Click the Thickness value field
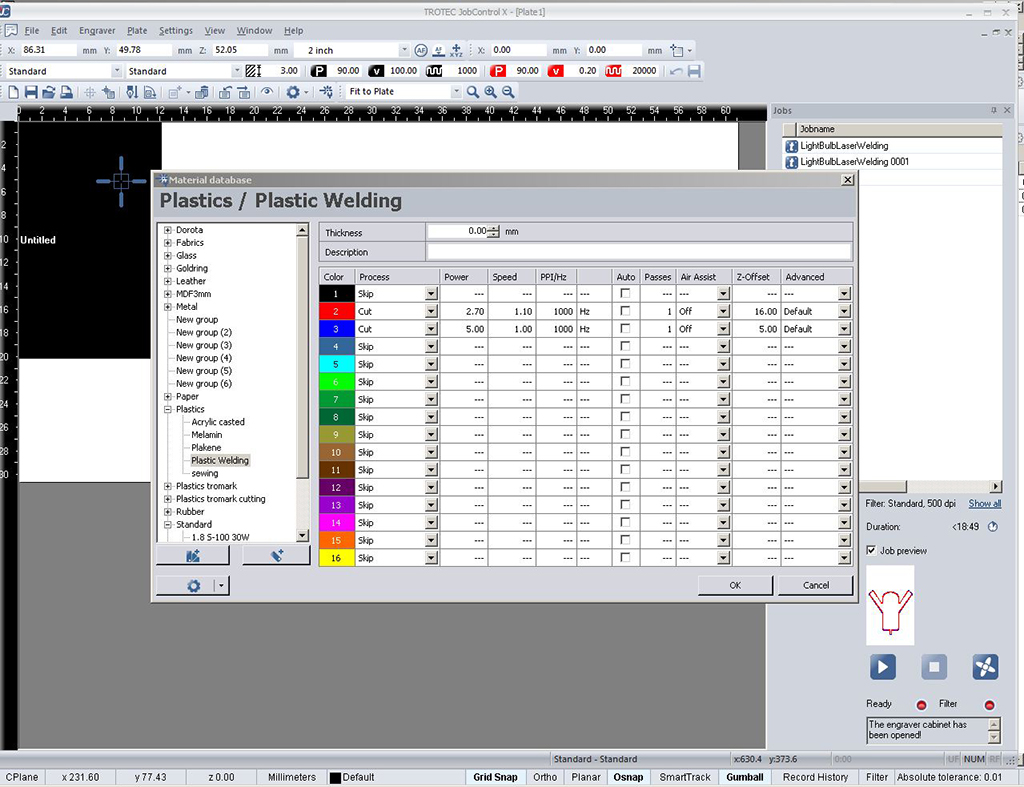 click(x=458, y=232)
